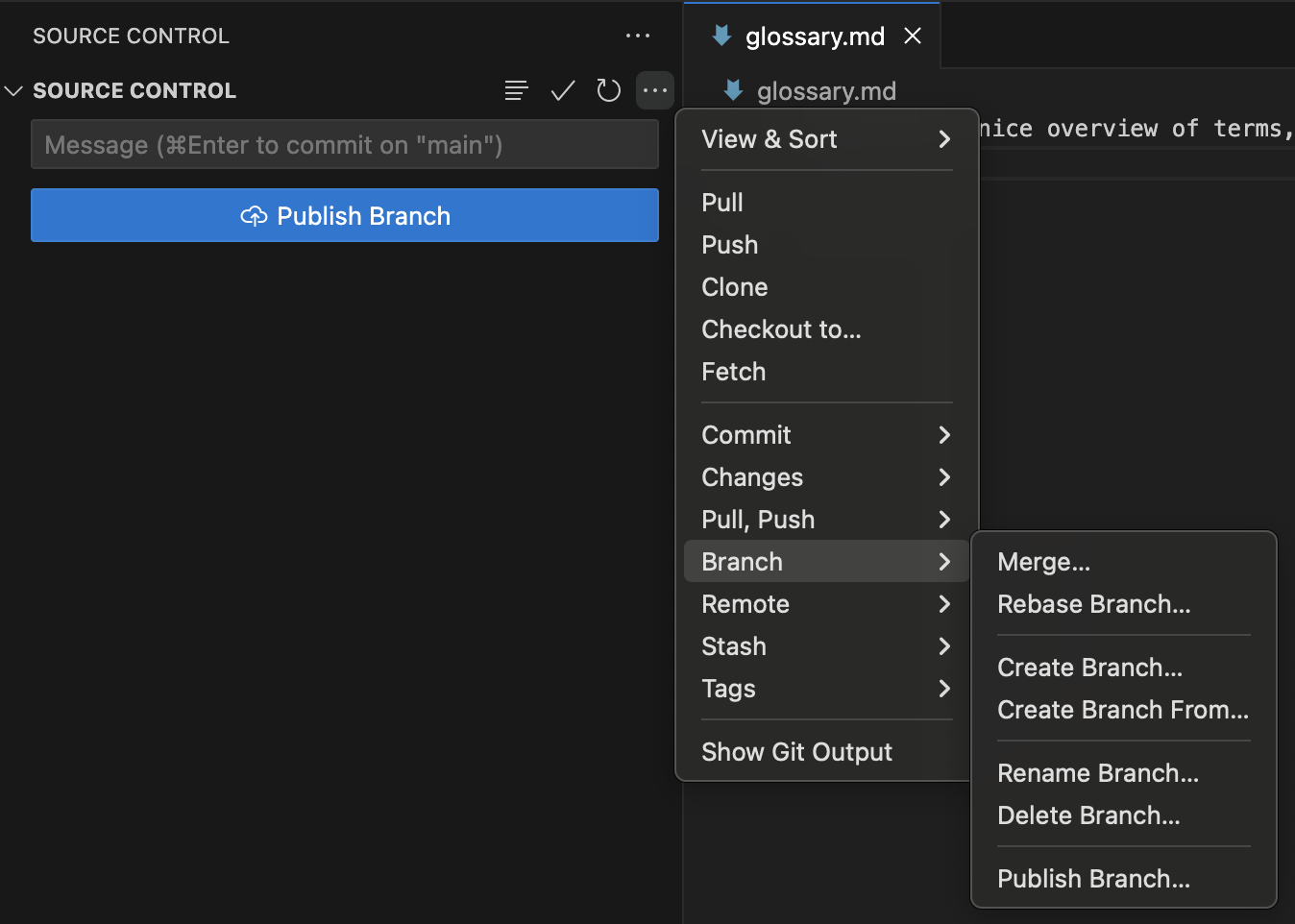Choose Merge... in the Branch submenu
The image size is (1295, 924).
tap(1124, 562)
